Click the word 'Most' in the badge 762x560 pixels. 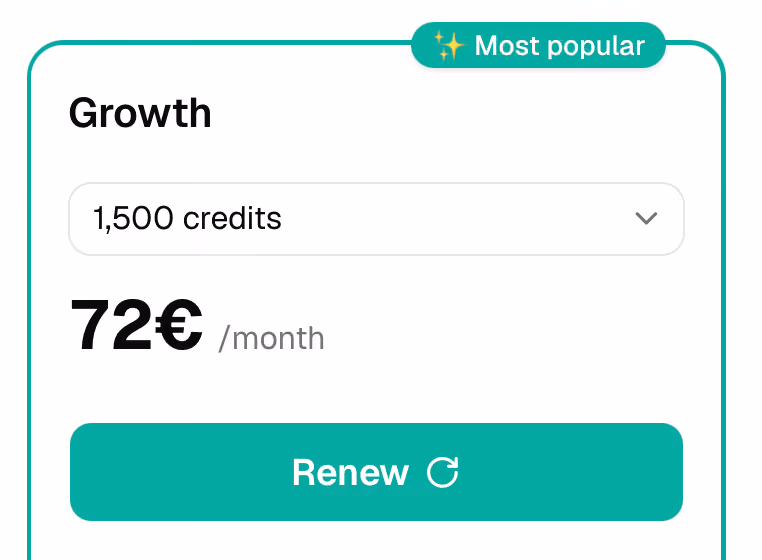pyautogui.click(x=507, y=46)
